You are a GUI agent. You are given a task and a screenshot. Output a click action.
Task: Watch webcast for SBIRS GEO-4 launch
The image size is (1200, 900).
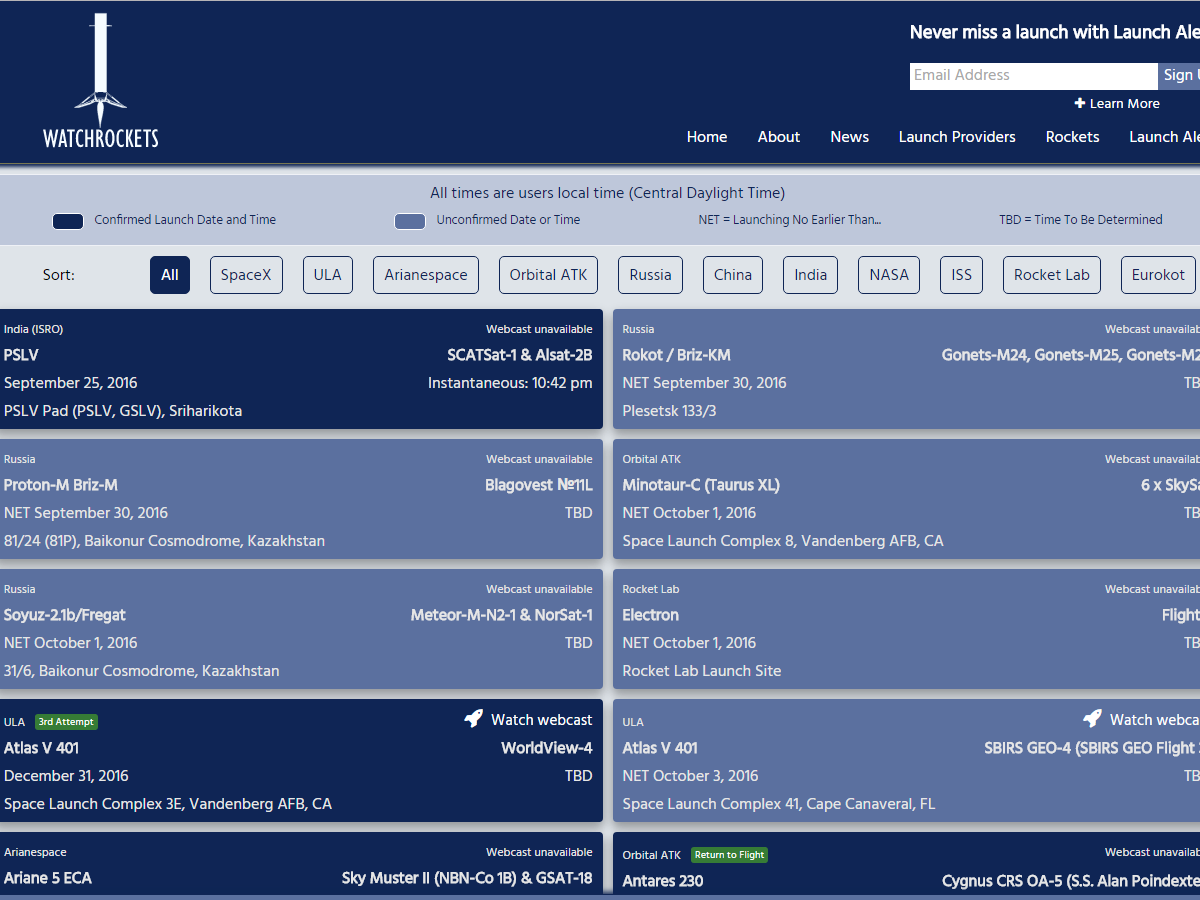coord(1155,720)
